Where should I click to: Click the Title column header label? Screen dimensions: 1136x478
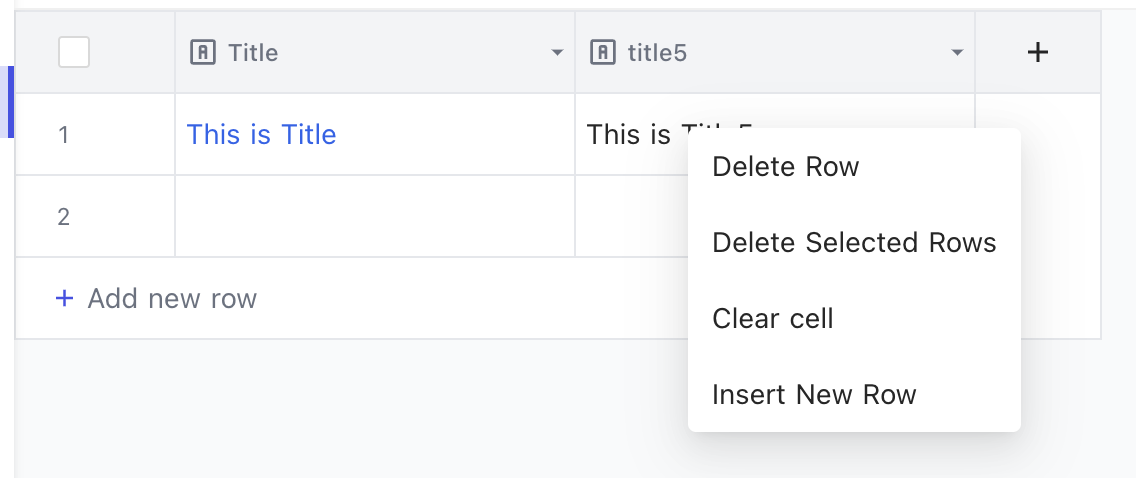[253, 52]
